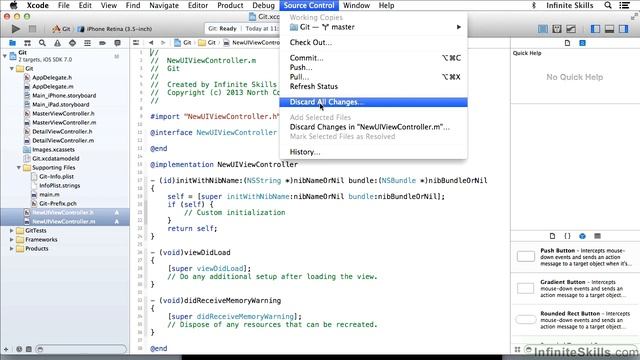Select AppDelegate.h in navigator
This screenshot has width=640, height=360.
[x=52, y=78]
